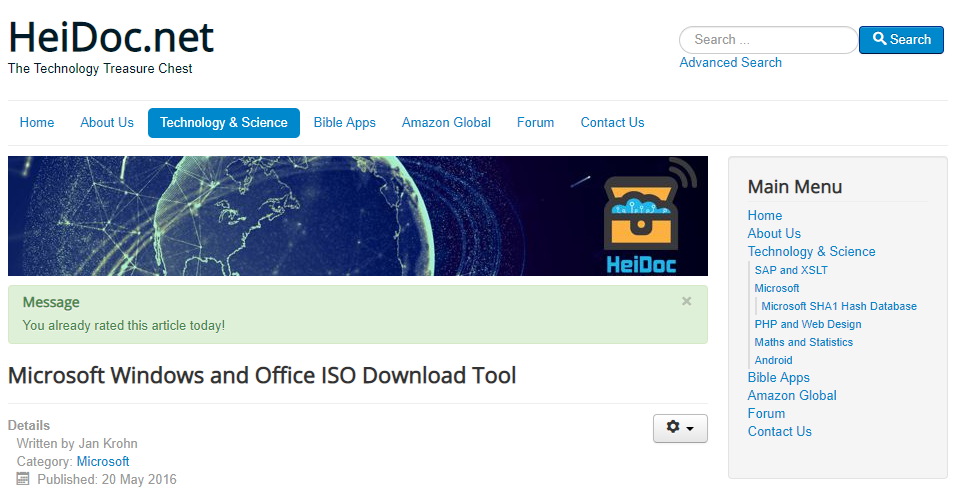
Task: Click the 'Message' alert heading
Action: pyautogui.click(x=51, y=302)
